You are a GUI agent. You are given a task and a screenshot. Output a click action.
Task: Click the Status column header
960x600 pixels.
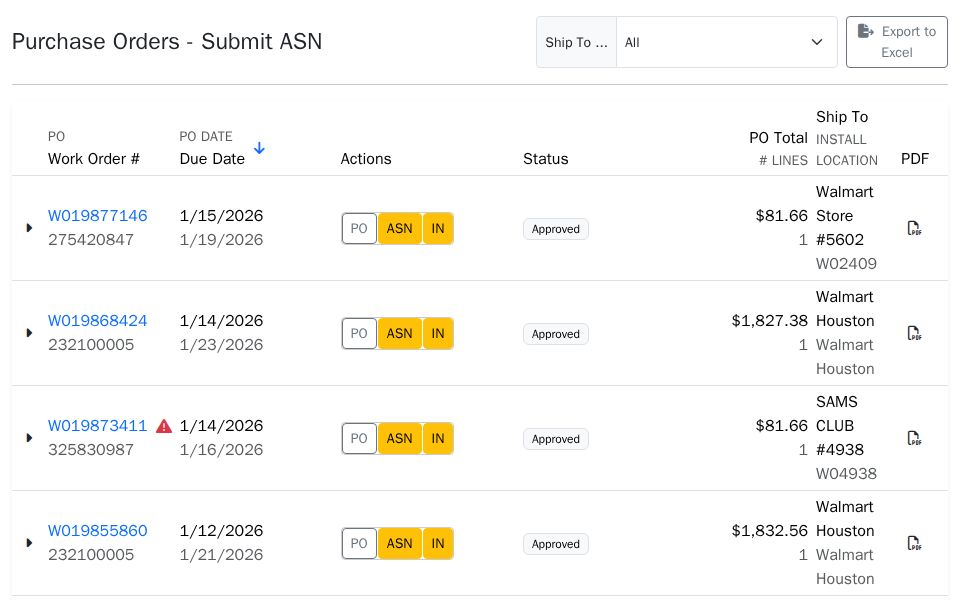[x=546, y=158]
